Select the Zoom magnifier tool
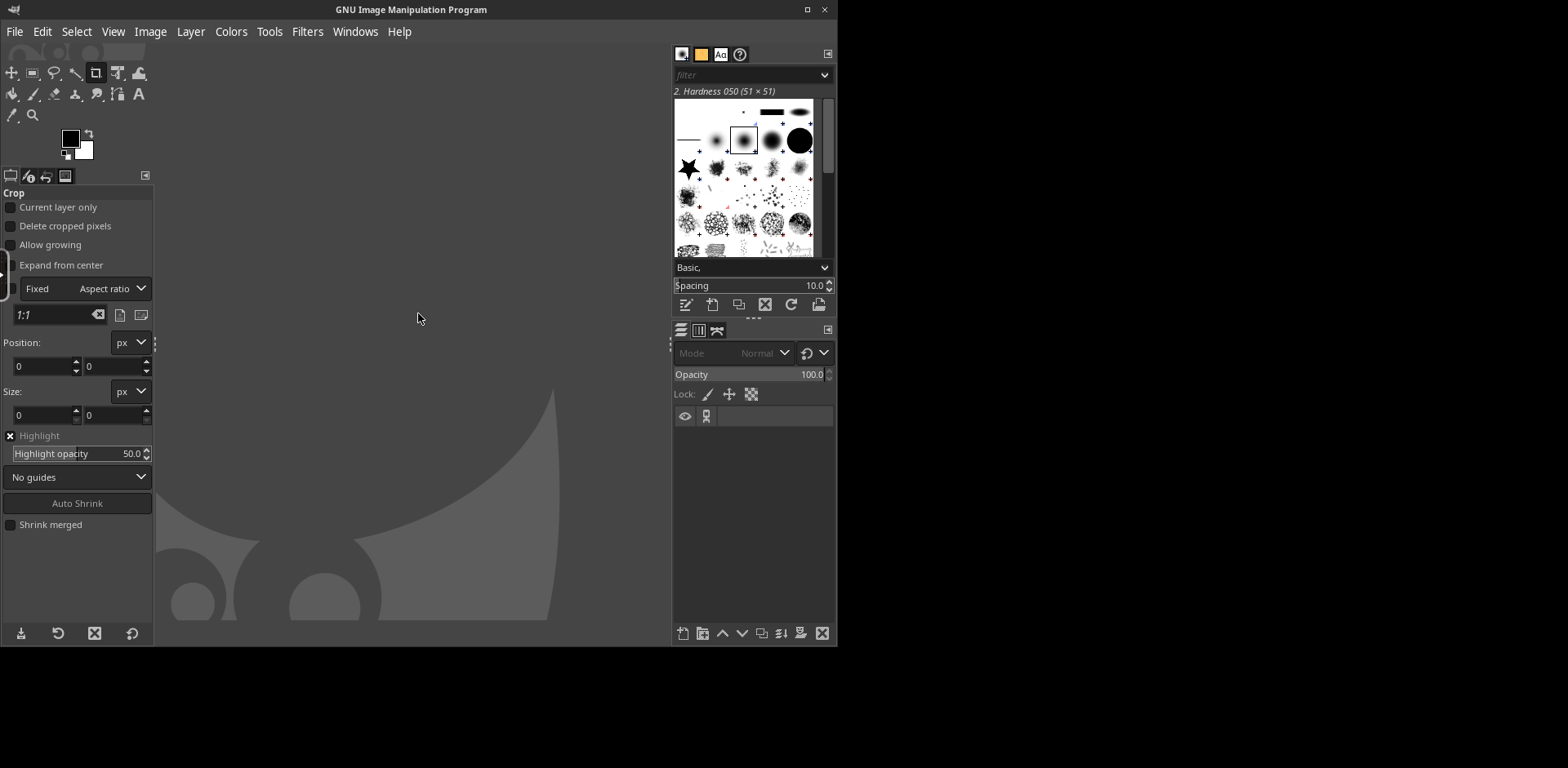The height and width of the screenshot is (768, 1568). pos(33,116)
